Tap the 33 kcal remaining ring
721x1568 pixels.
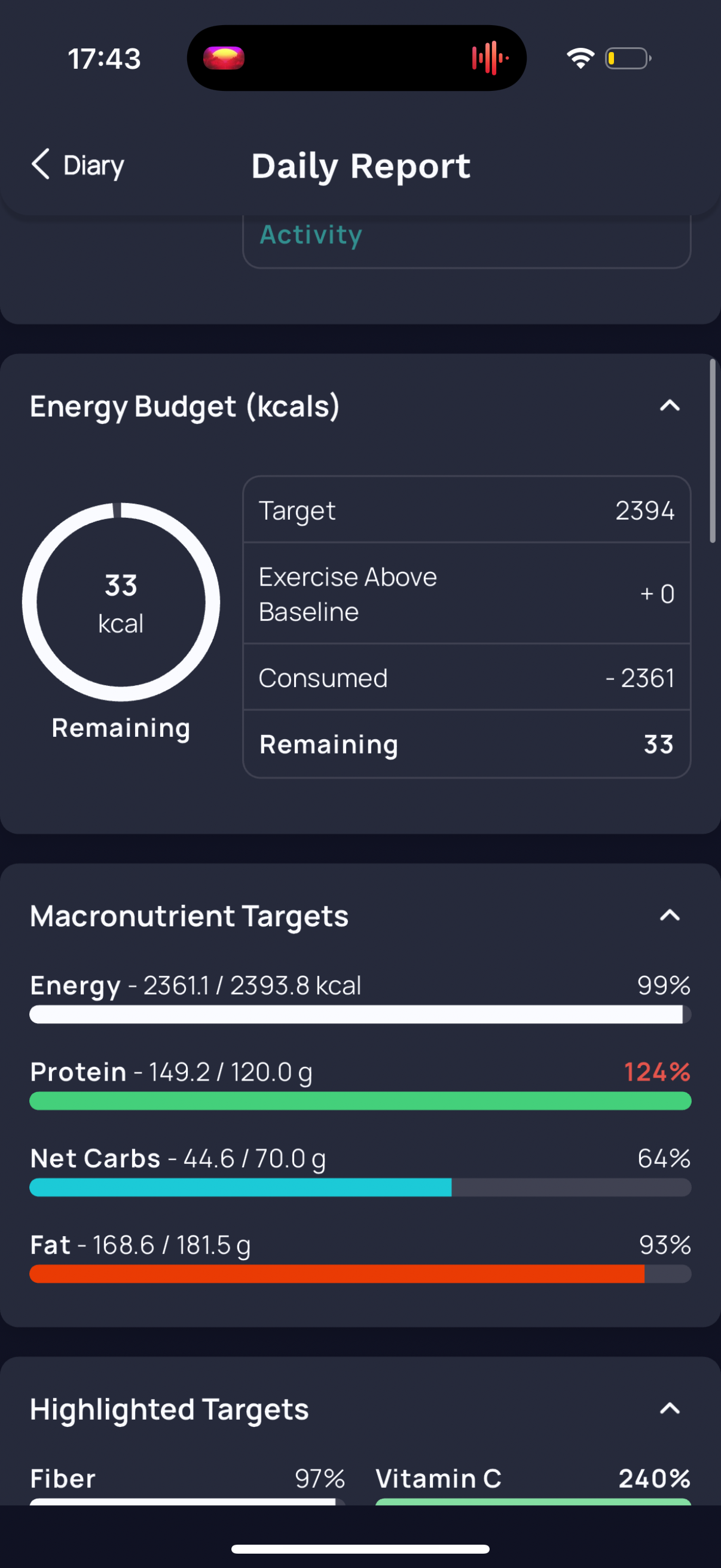[121, 602]
